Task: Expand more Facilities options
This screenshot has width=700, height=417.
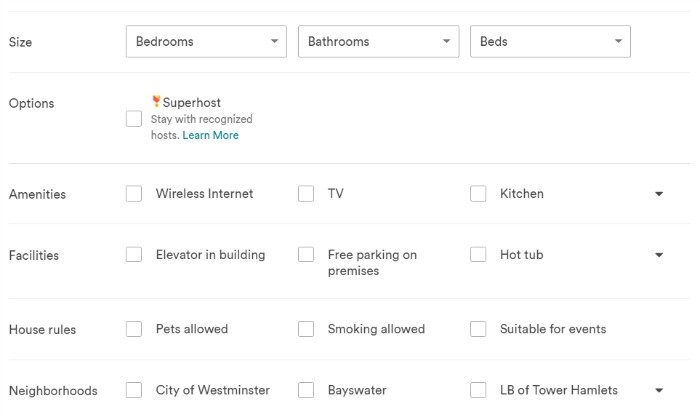Action: [x=659, y=255]
